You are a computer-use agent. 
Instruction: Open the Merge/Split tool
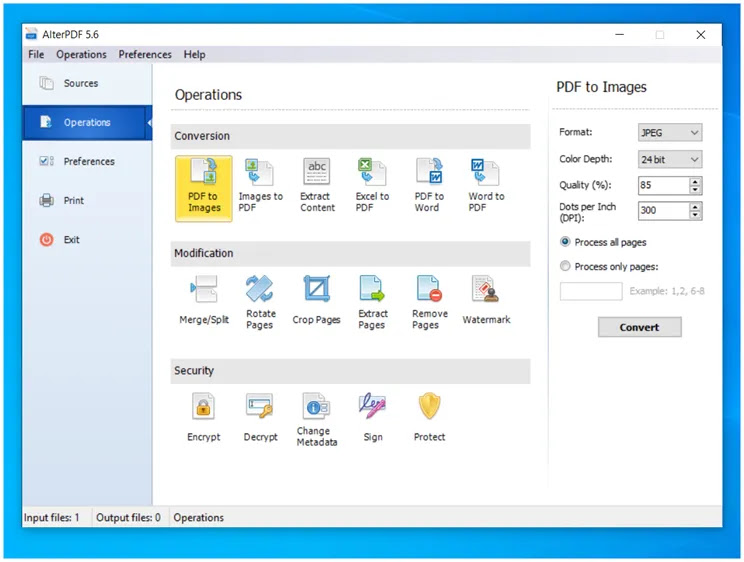click(x=204, y=300)
